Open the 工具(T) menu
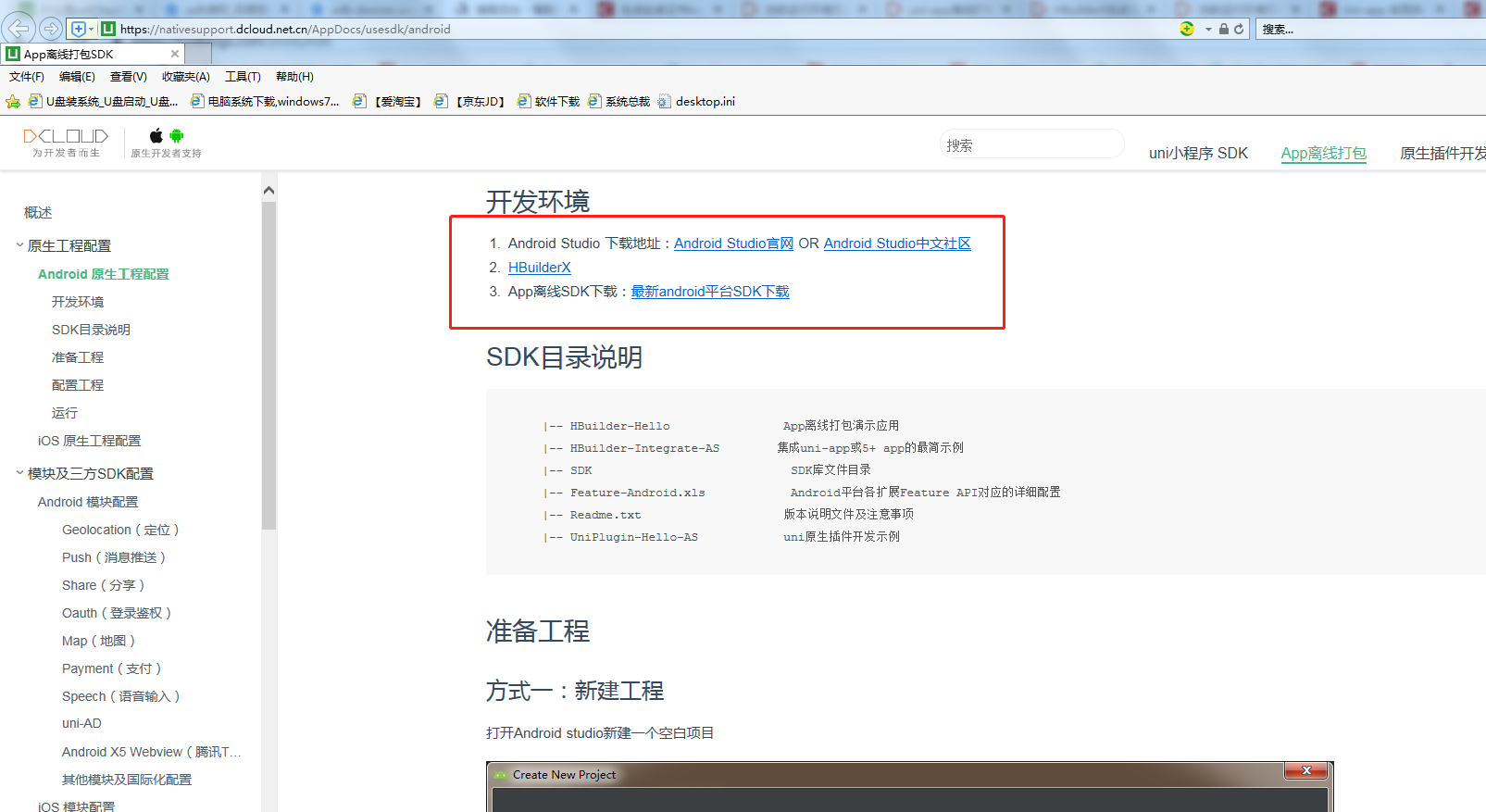 click(x=243, y=77)
